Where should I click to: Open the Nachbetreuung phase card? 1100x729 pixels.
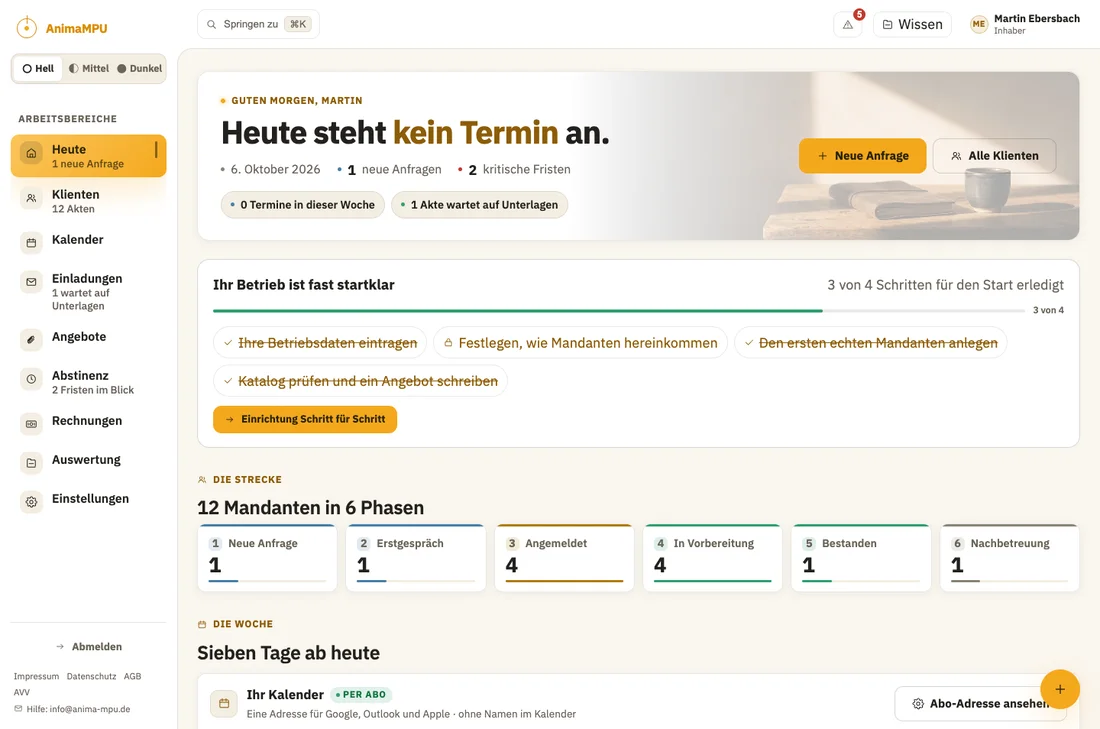point(1010,558)
